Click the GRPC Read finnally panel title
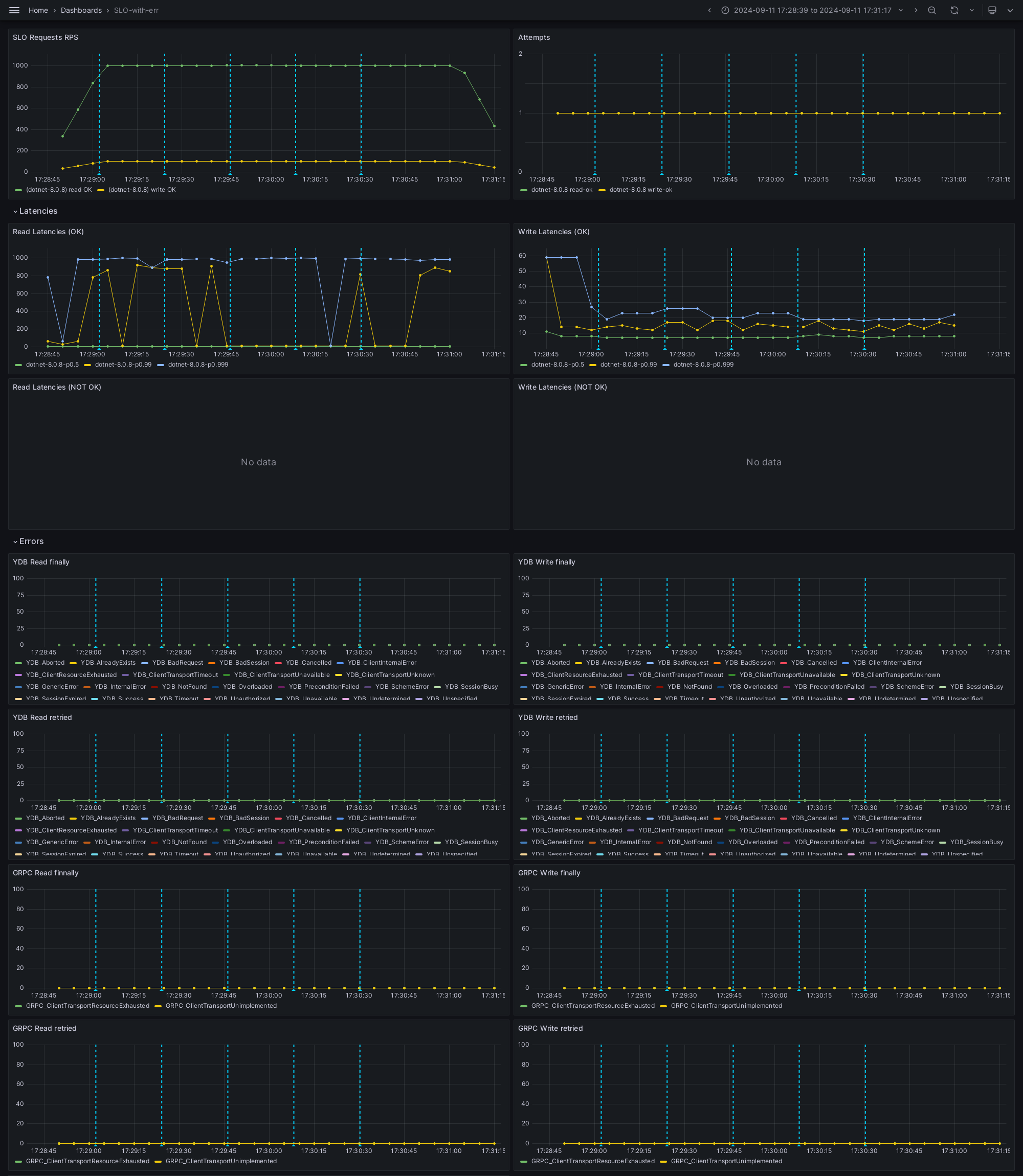 [46, 873]
